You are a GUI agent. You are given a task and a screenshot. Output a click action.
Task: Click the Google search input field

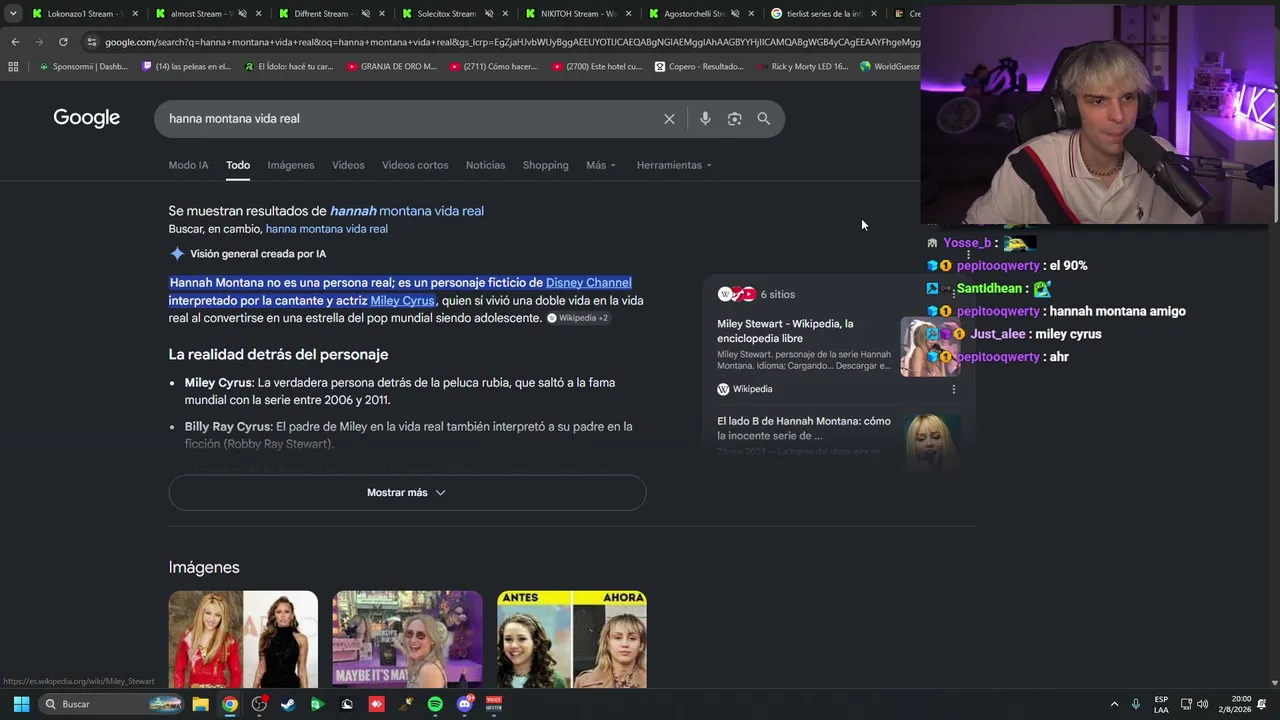tap(410, 119)
